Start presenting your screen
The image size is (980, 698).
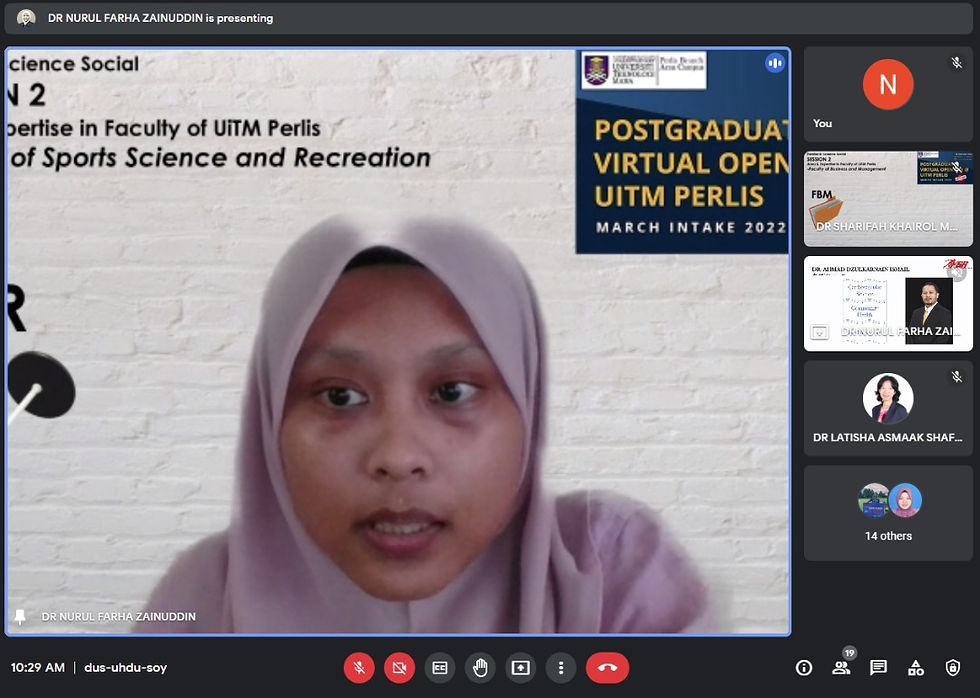point(521,667)
